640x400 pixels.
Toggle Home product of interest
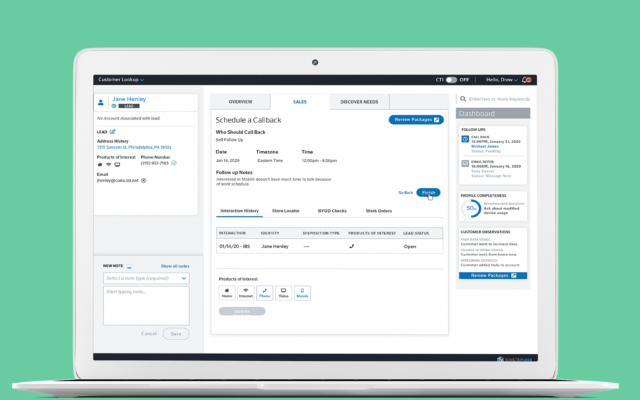(227, 293)
